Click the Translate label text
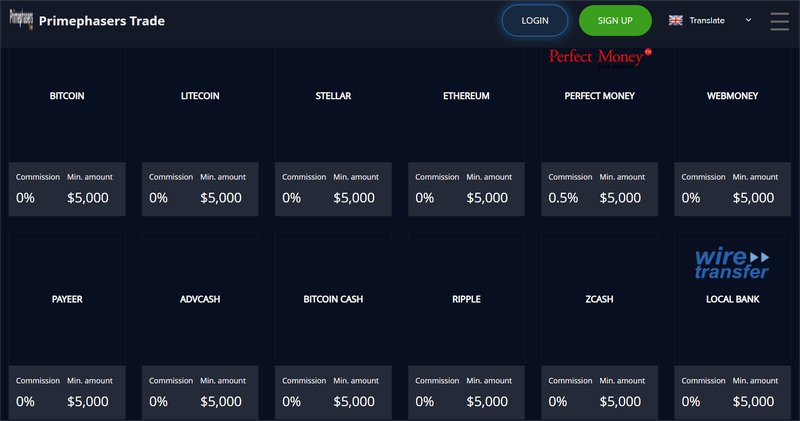This screenshot has width=800, height=421. (x=707, y=20)
